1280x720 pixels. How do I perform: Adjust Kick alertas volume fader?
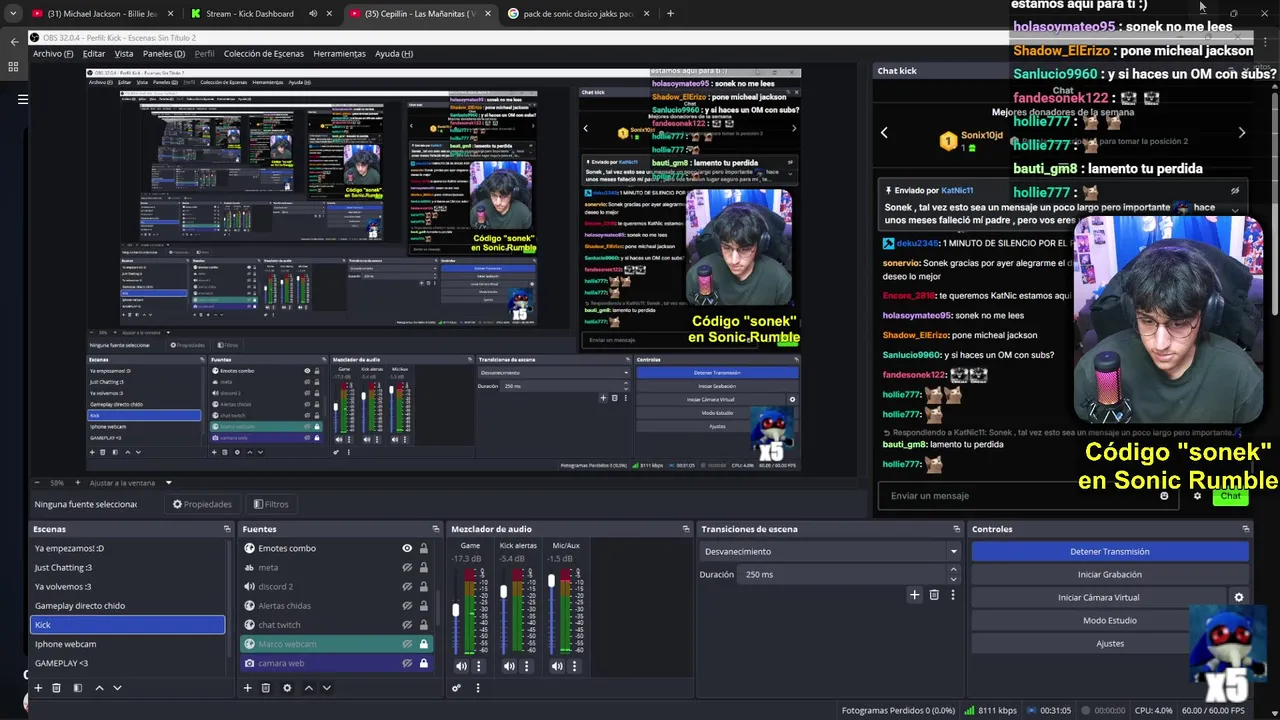(504, 592)
